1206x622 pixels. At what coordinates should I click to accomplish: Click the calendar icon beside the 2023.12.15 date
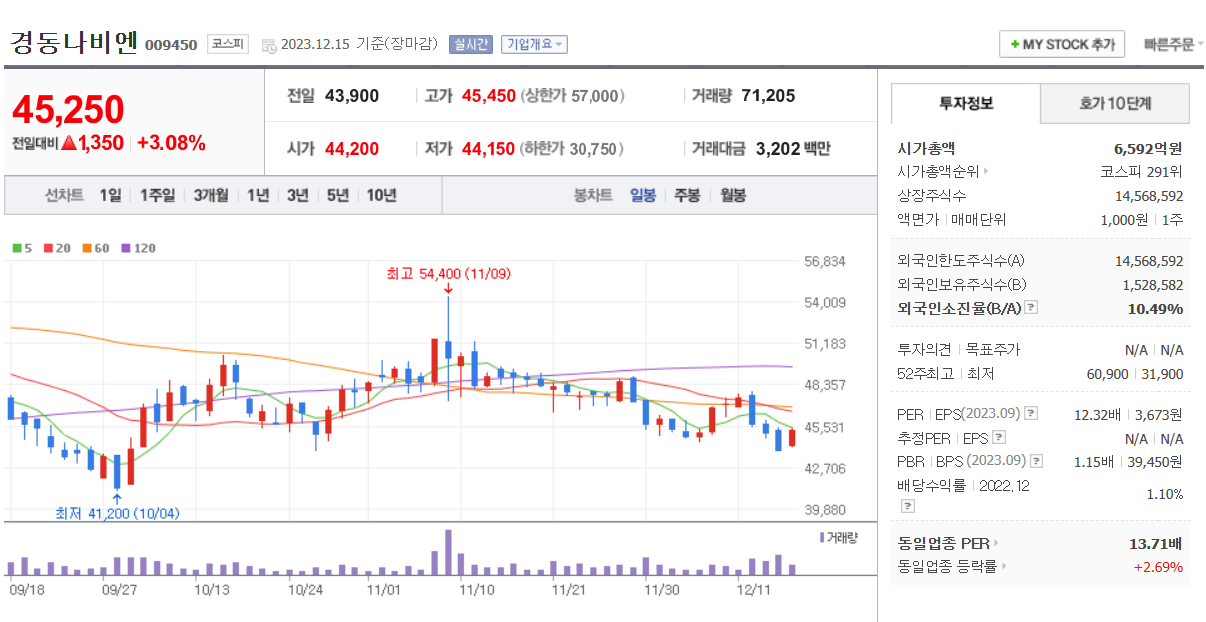click(268, 45)
